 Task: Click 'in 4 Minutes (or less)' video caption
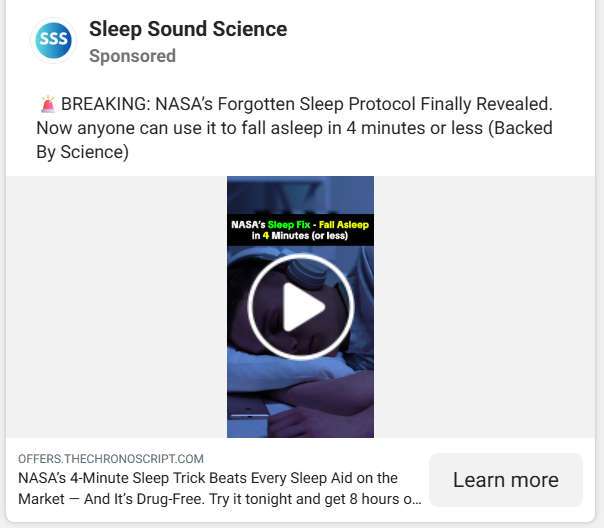tap(299, 236)
